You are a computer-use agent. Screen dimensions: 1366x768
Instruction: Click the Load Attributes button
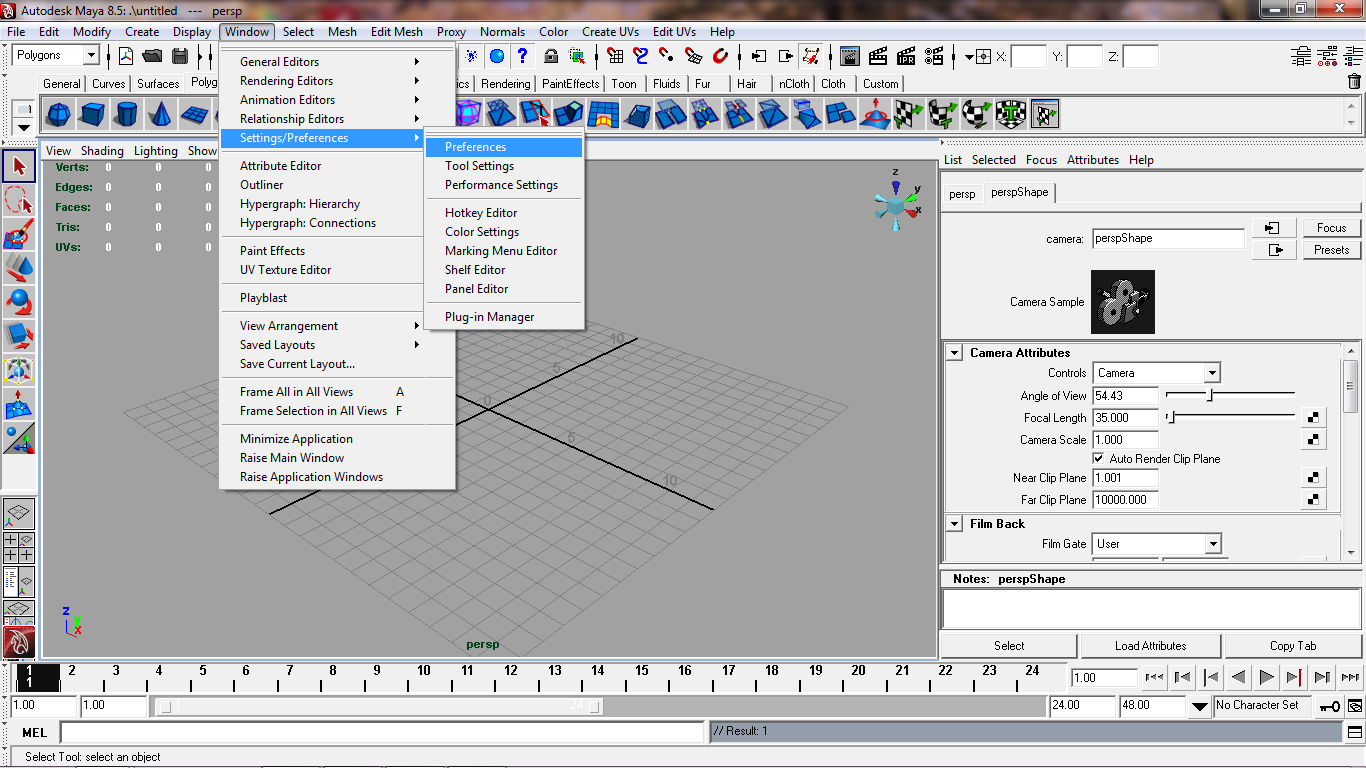pos(1150,646)
